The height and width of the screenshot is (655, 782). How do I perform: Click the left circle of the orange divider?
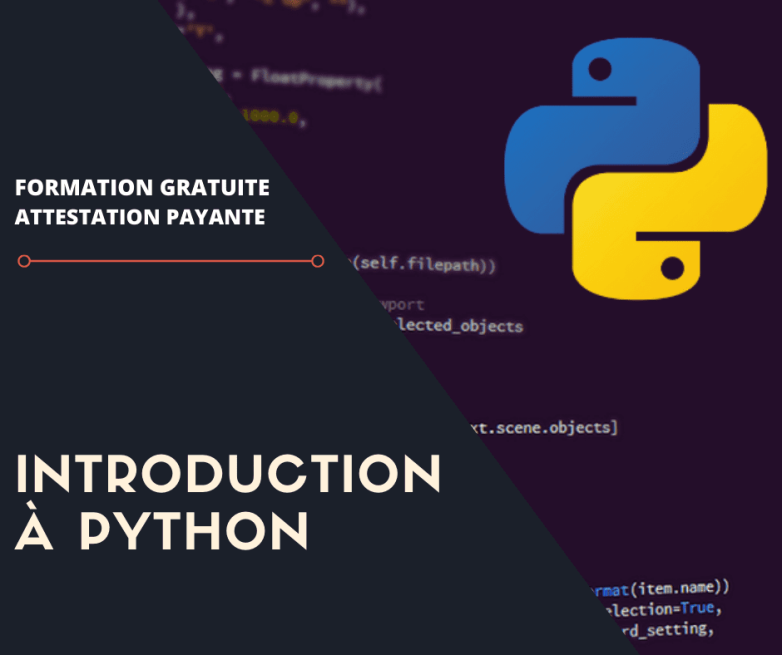(25, 261)
